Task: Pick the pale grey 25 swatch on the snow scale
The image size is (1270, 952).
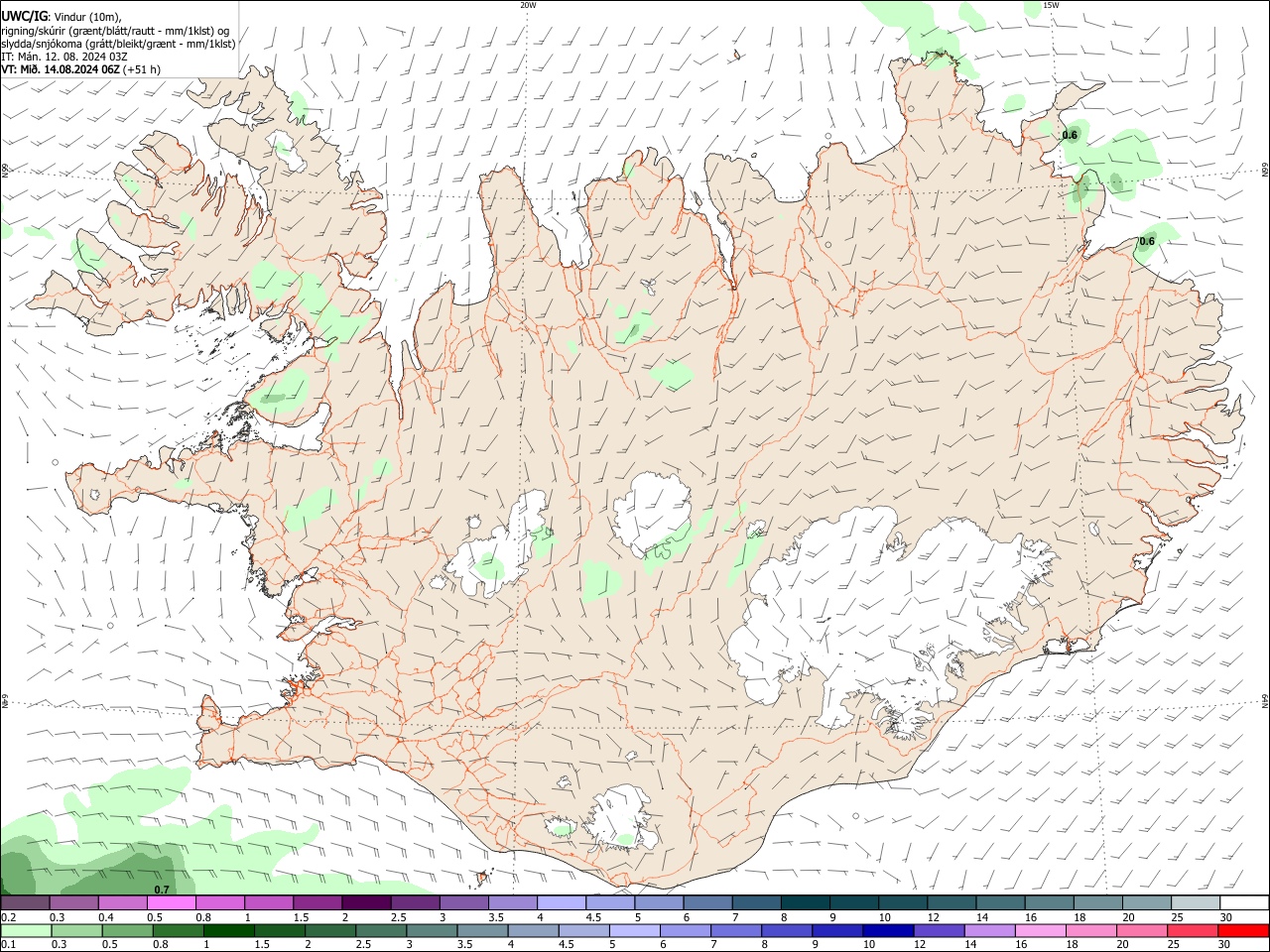Action: pos(1197,902)
